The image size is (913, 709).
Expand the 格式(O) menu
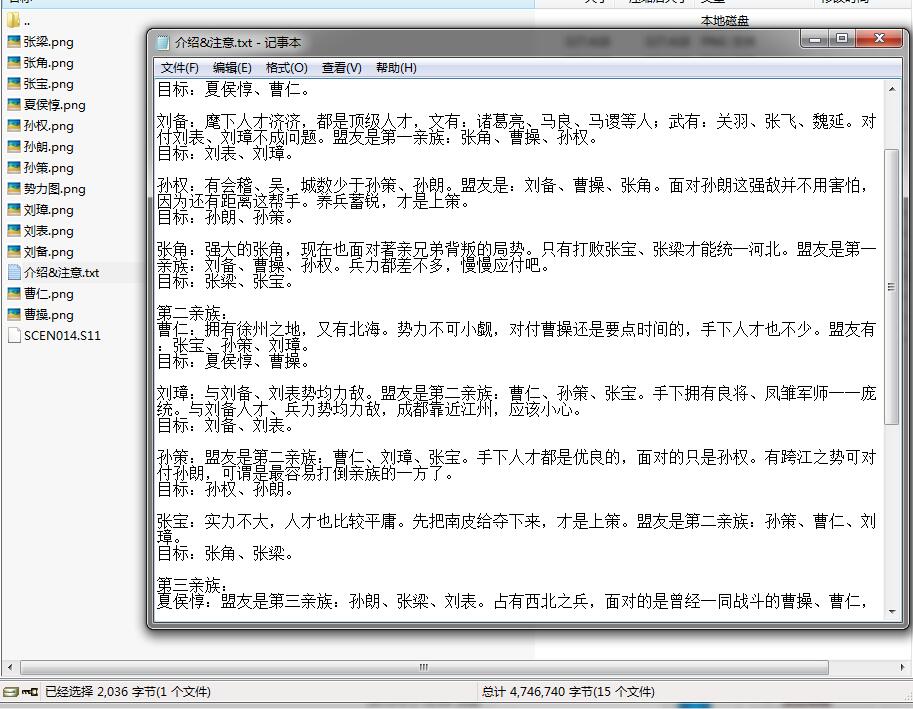(286, 68)
